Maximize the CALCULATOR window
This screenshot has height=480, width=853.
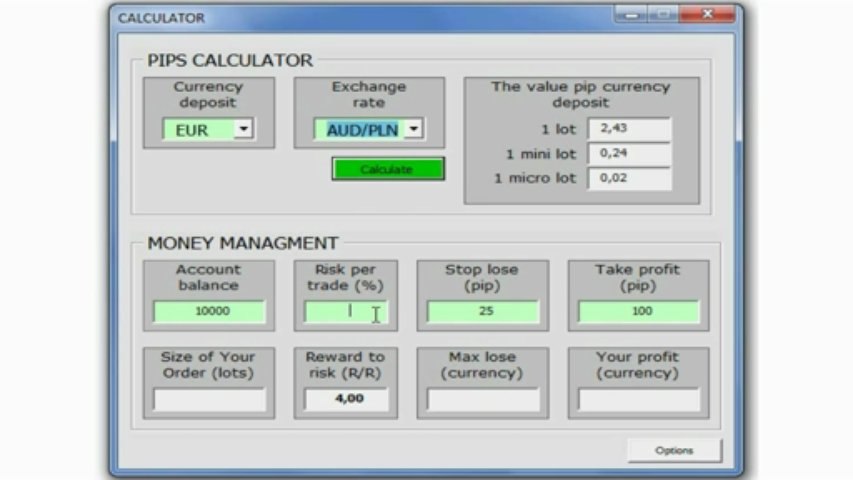coord(663,15)
